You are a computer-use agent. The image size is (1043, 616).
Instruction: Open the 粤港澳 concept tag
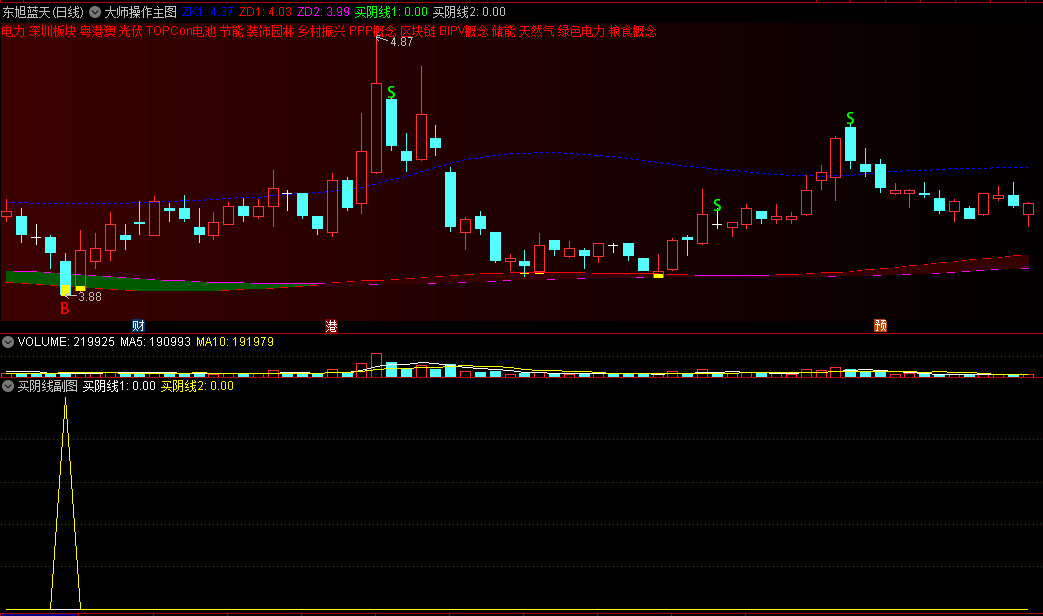[98, 31]
